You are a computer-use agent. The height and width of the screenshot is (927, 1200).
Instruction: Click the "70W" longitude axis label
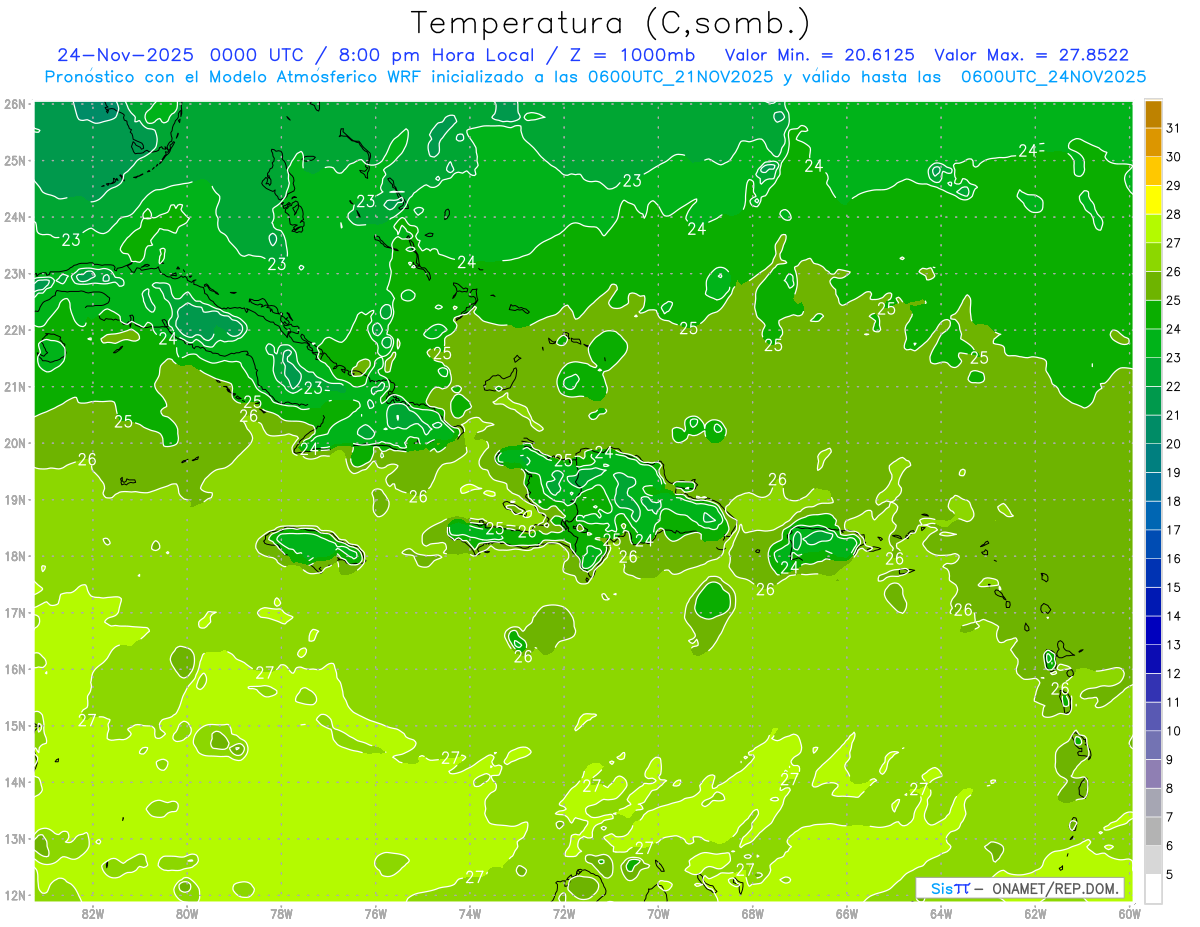pyautogui.click(x=658, y=913)
